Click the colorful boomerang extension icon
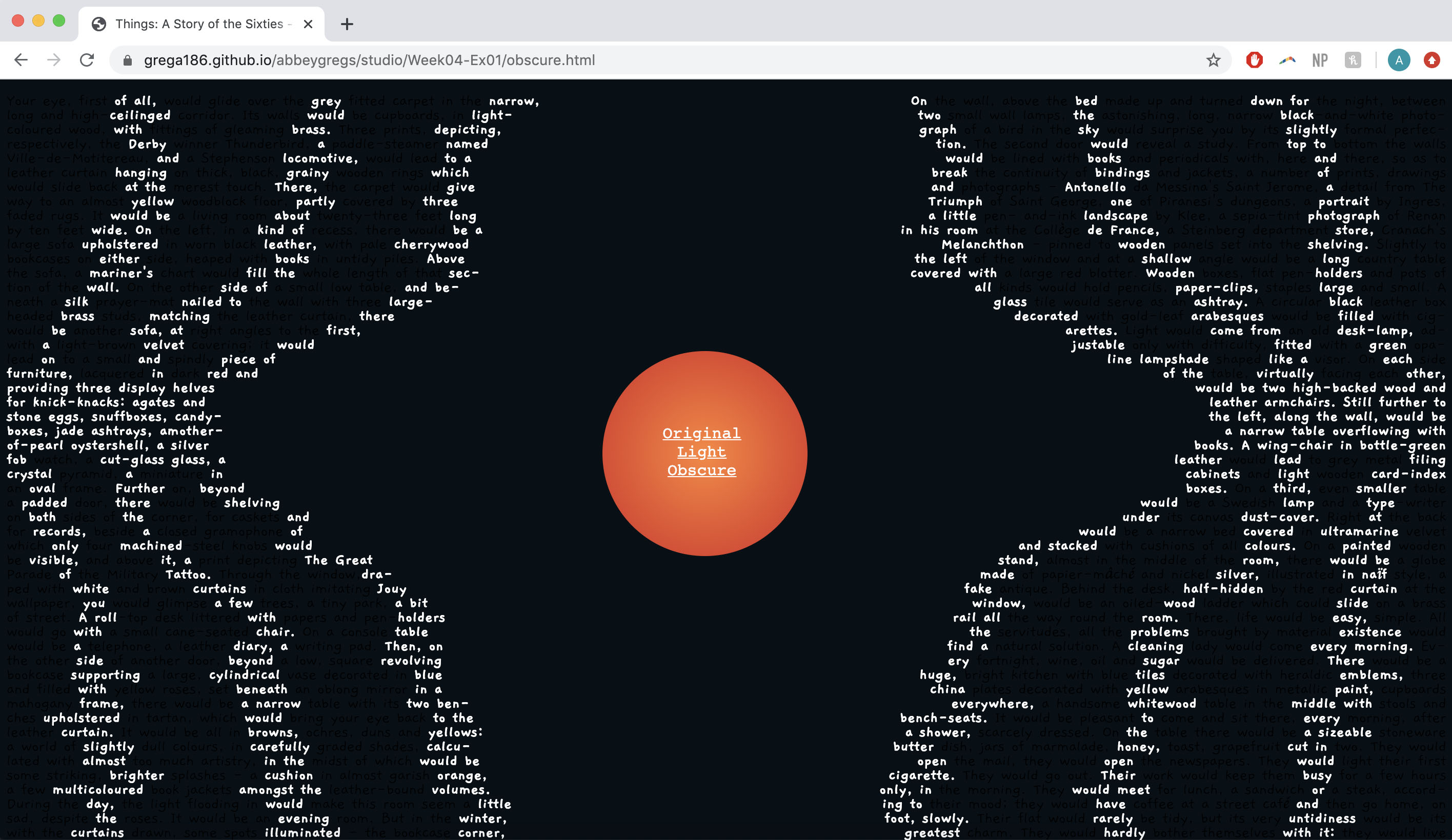The image size is (1452, 840). [1286, 60]
